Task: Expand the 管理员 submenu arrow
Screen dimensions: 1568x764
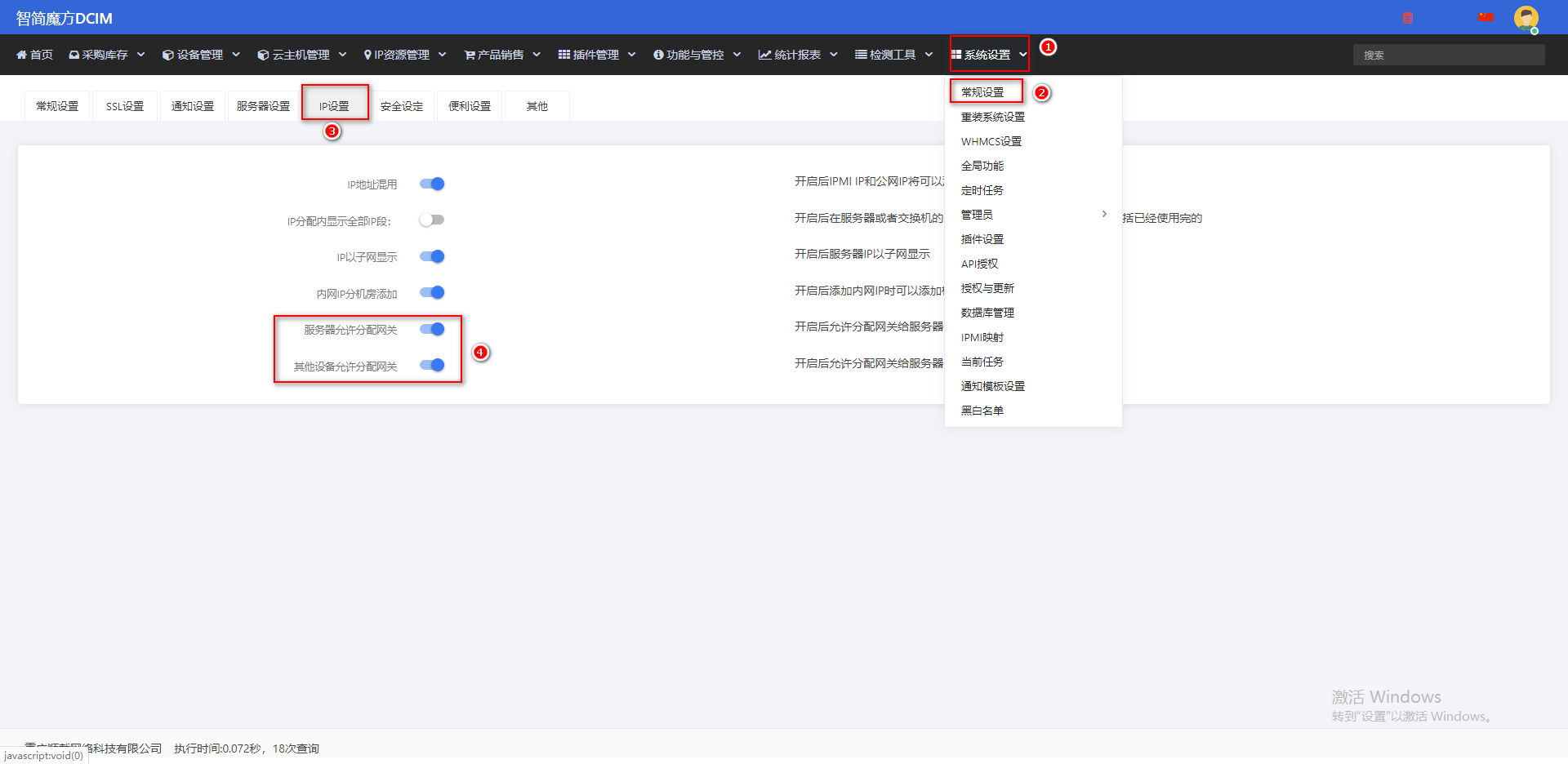Action: coord(1104,214)
